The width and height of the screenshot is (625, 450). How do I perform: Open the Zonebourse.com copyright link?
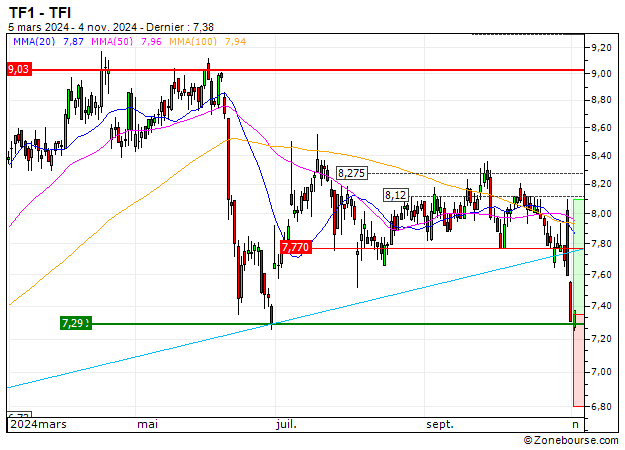(x=569, y=440)
